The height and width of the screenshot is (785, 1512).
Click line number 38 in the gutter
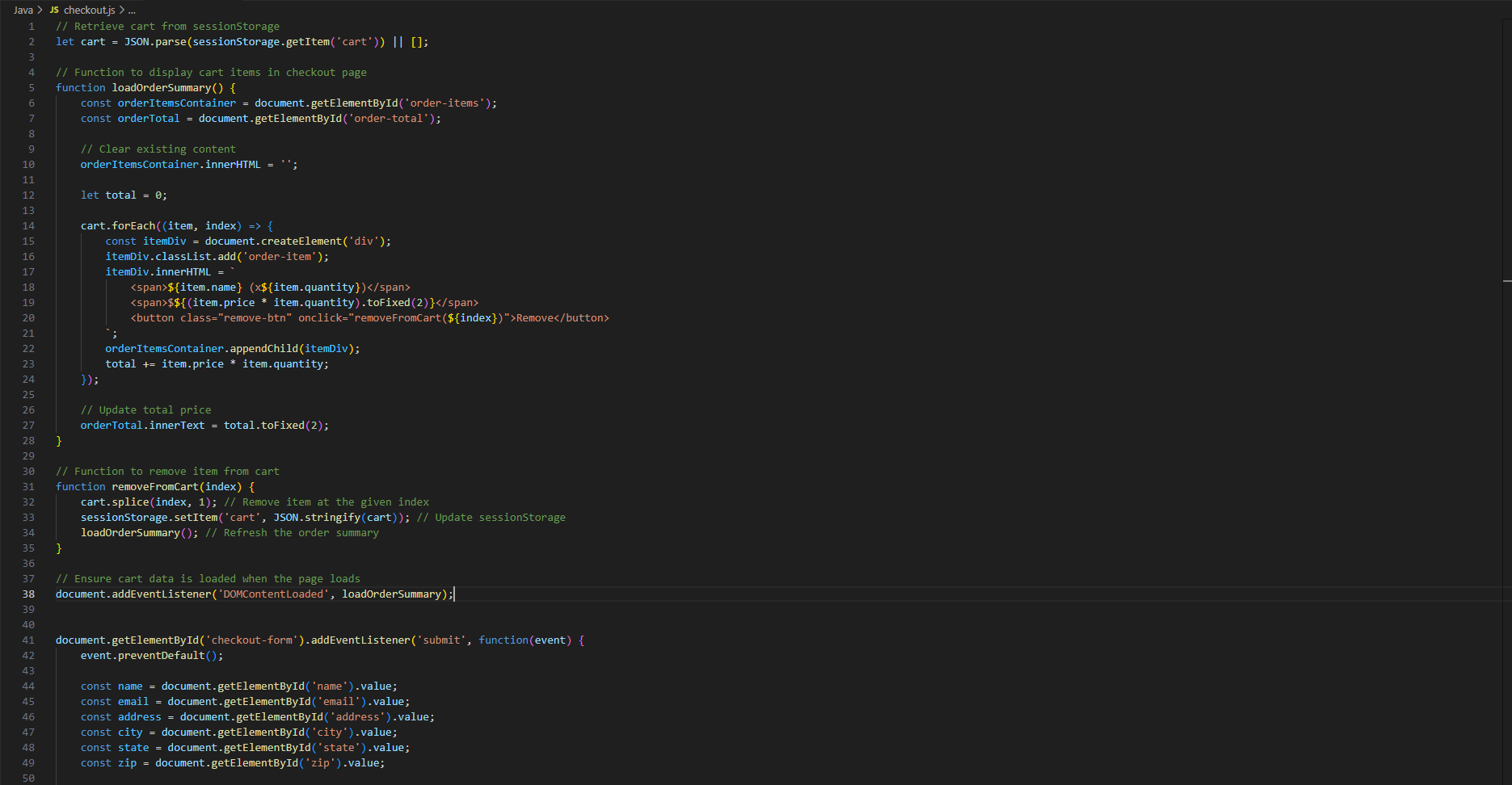pyautogui.click(x=28, y=594)
